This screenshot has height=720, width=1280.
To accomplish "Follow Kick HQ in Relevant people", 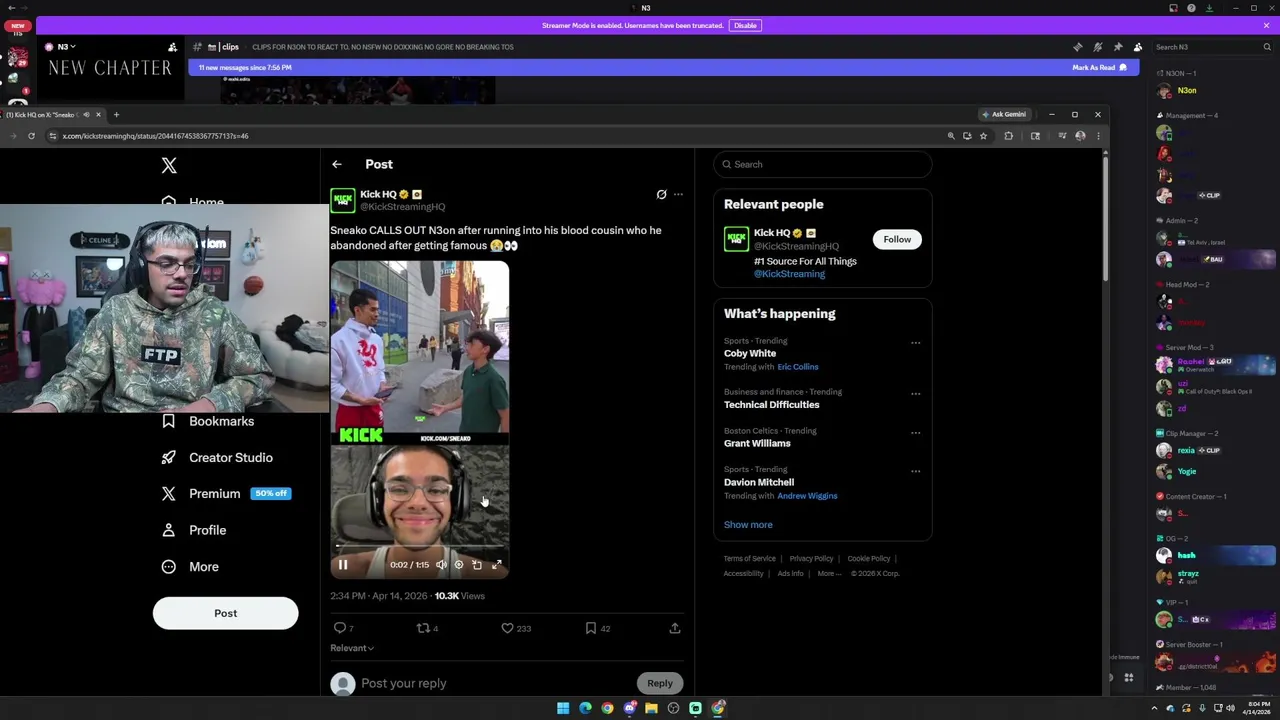I will pyautogui.click(x=897, y=239).
